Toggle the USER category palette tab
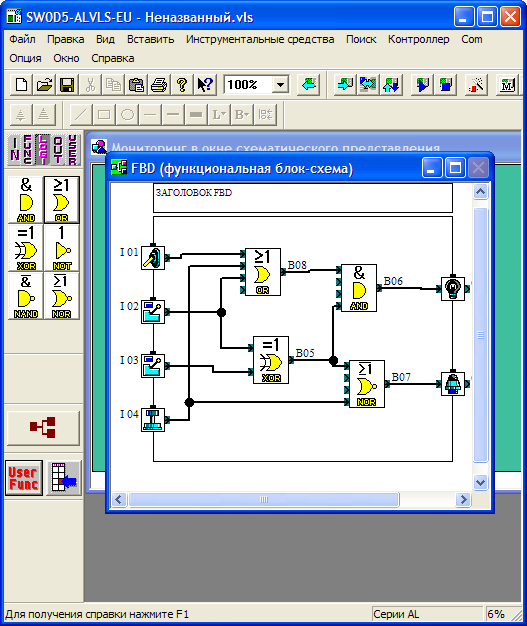Image resolution: width=527 pixels, height=626 pixels. (72, 150)
